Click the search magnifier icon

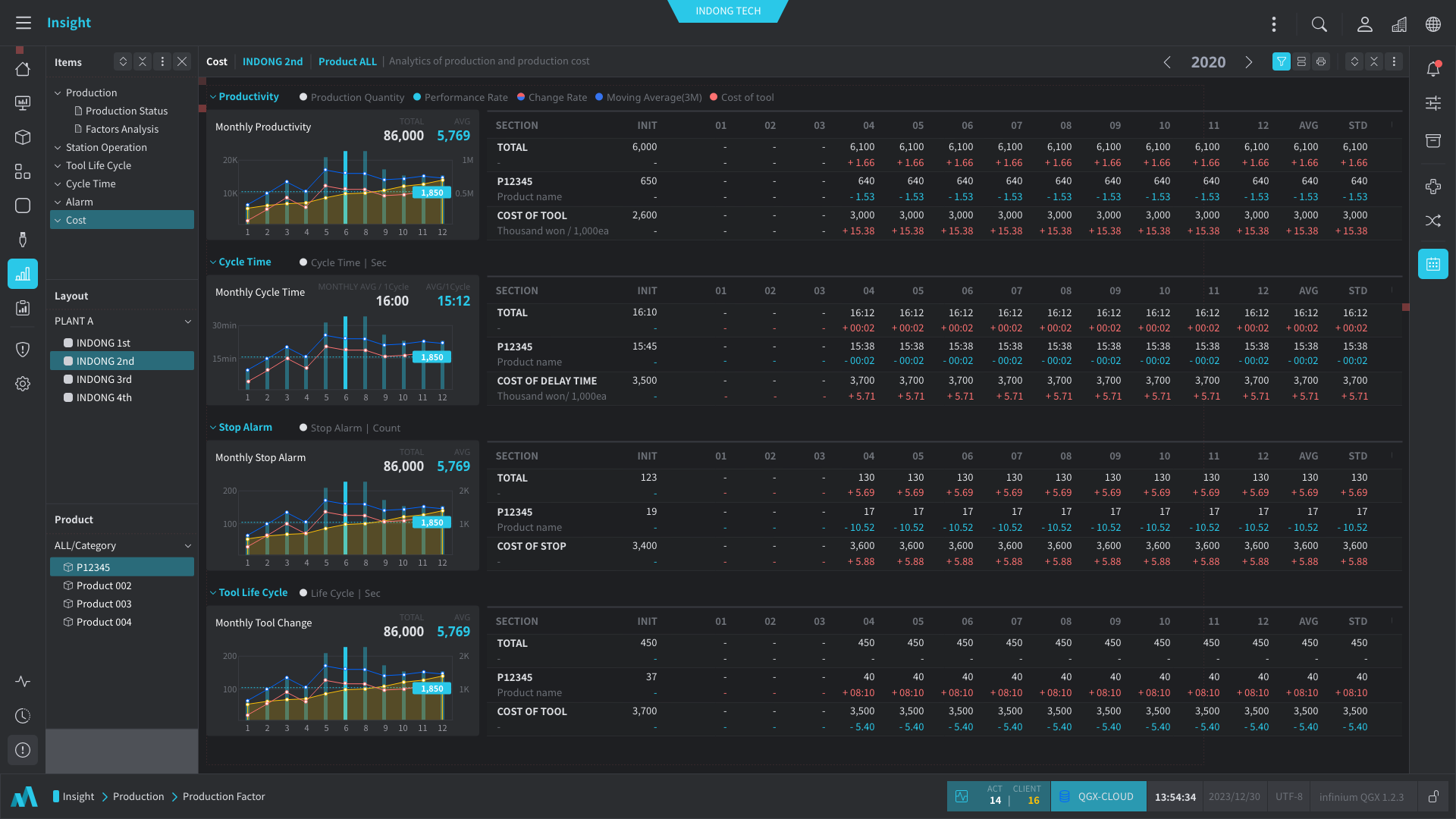point(1319,24)
